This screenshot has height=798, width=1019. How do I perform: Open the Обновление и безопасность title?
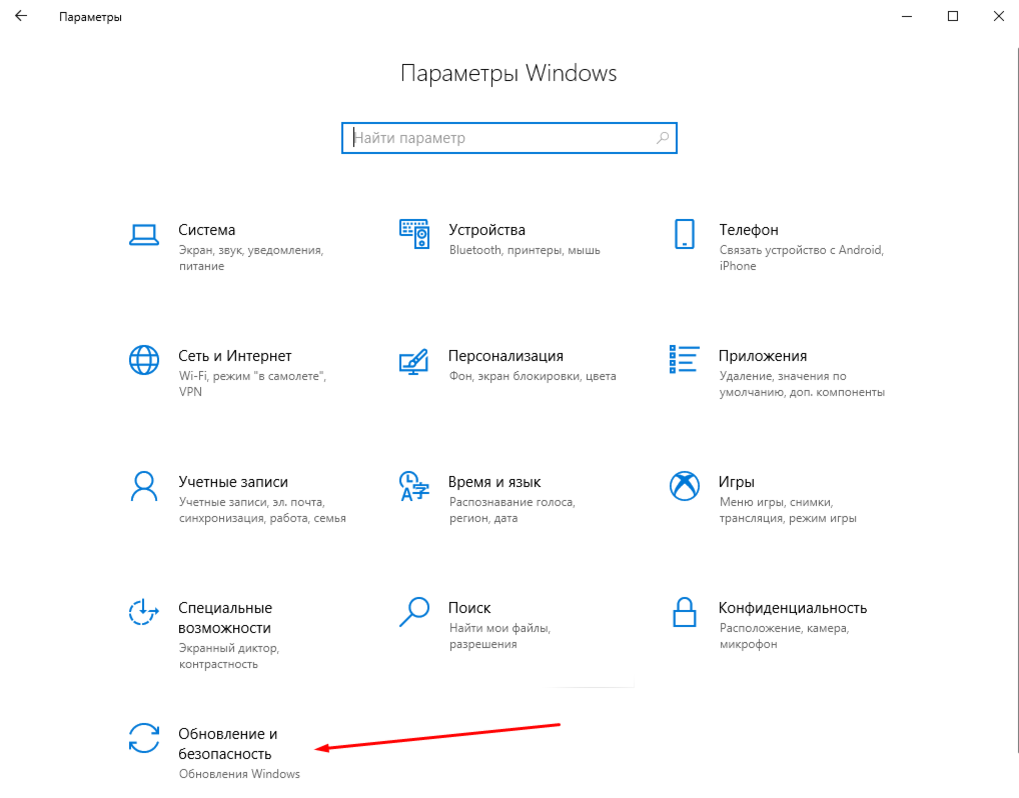coord(227,744)
